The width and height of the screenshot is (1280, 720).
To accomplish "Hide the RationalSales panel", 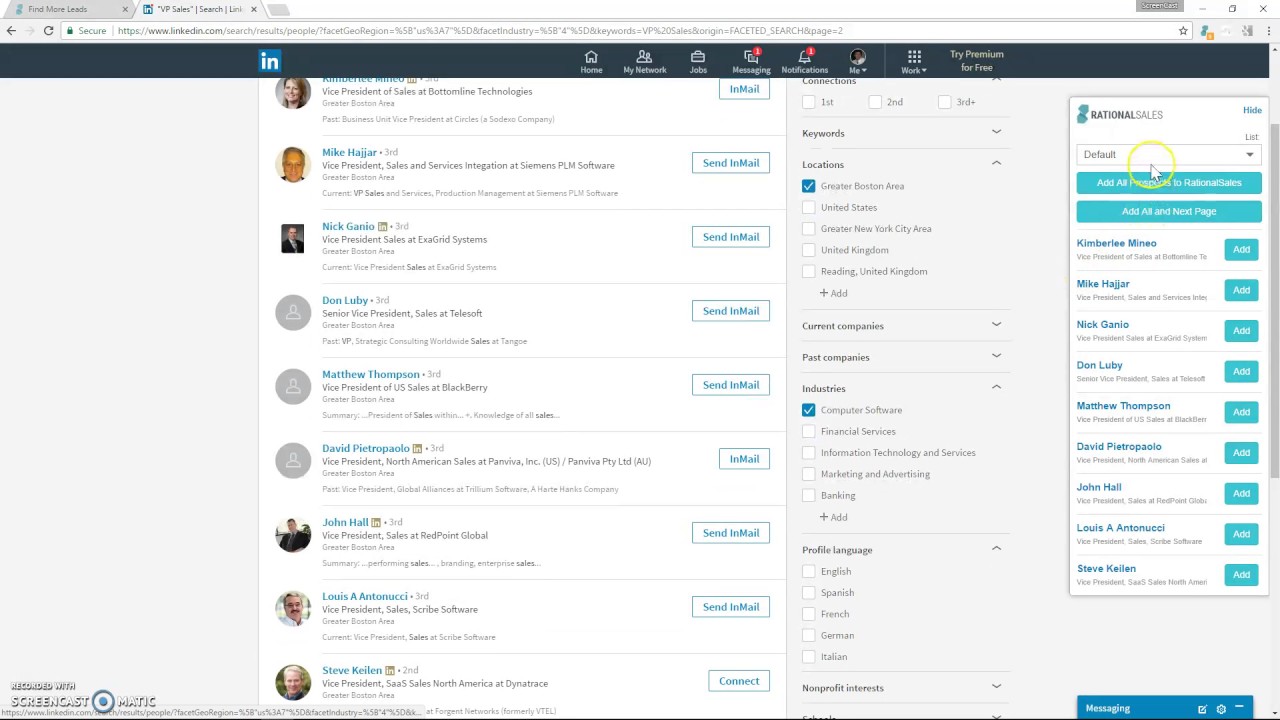I will point(1252,110).
